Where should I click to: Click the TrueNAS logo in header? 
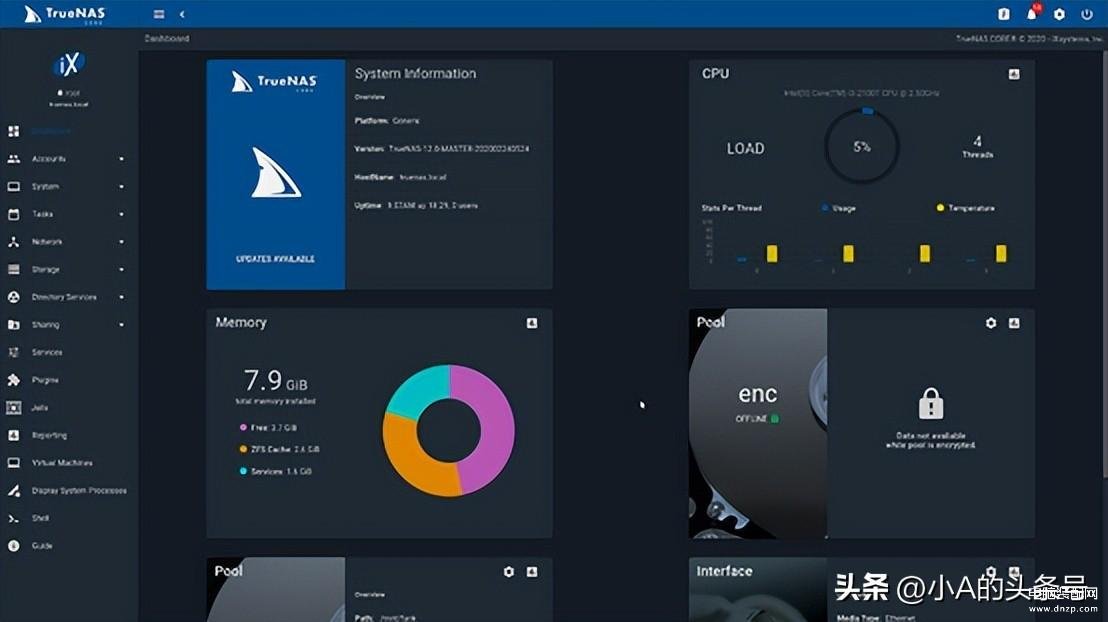pos(64,14)
